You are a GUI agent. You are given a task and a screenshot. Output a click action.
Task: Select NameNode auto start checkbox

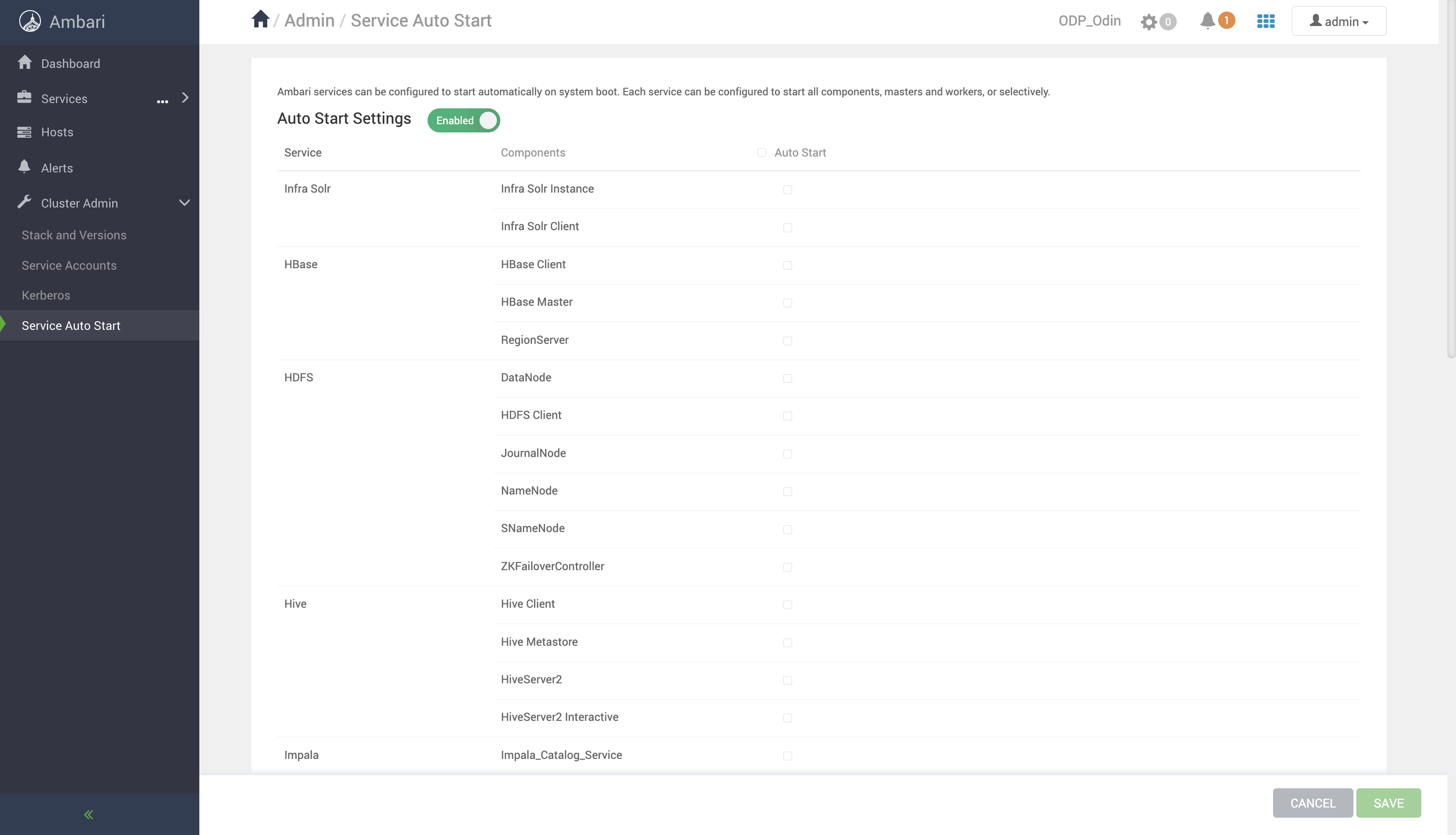coord(788,492)
